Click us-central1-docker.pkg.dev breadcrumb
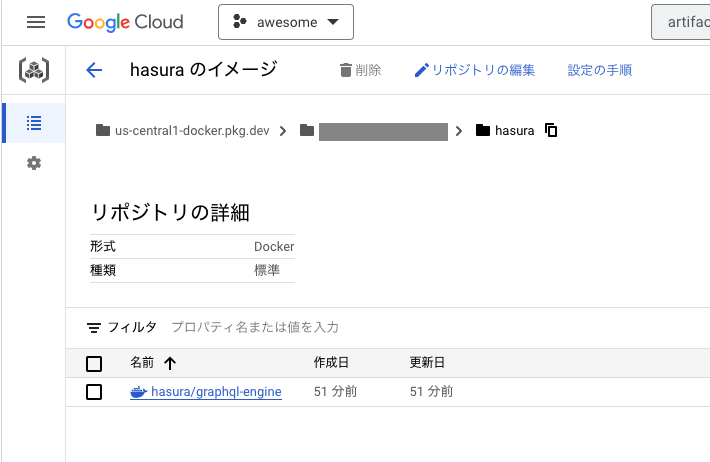710x462 pixels. pyautogui.click(x=182, y=131)
